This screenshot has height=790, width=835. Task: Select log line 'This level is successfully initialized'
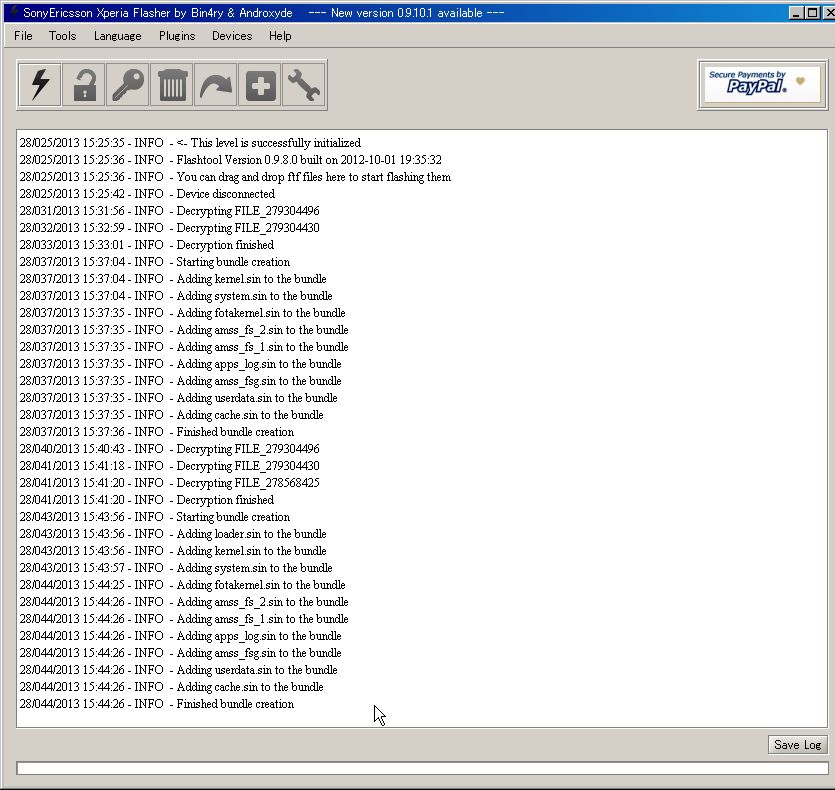(190, 143)
